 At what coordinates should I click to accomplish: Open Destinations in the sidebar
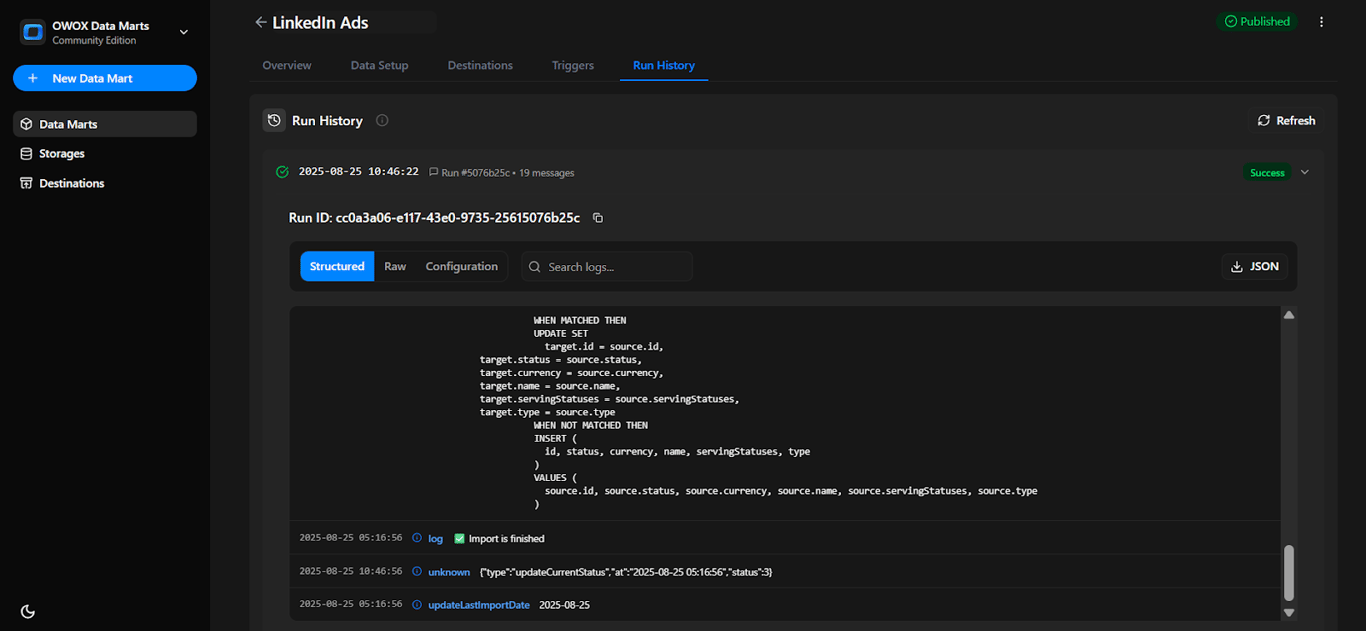pyautogui.click(x=105, y=183)
